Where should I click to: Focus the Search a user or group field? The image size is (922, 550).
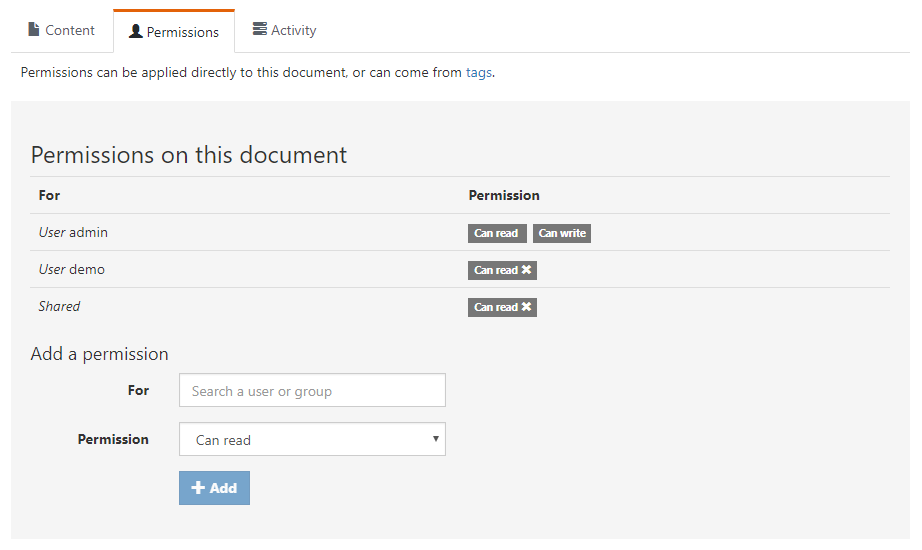(x=312, y=391)
